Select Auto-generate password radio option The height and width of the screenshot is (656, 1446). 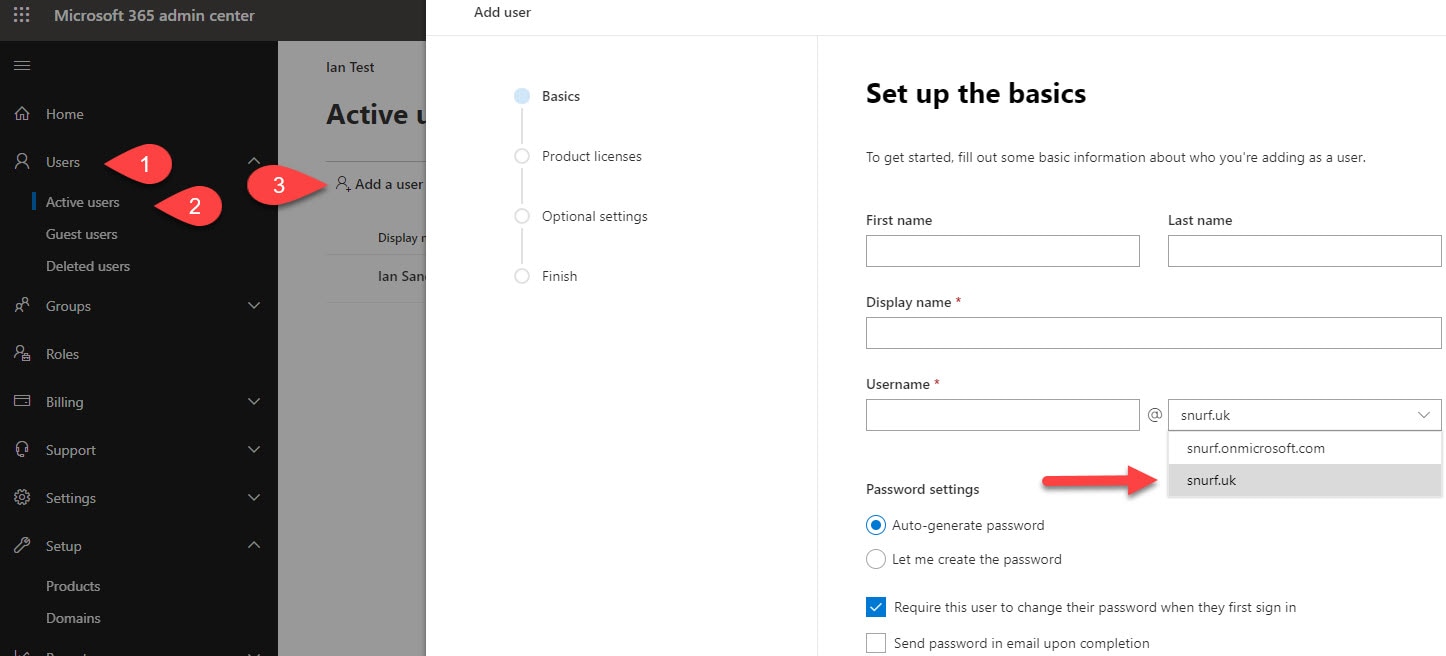(x=876, y=525)
